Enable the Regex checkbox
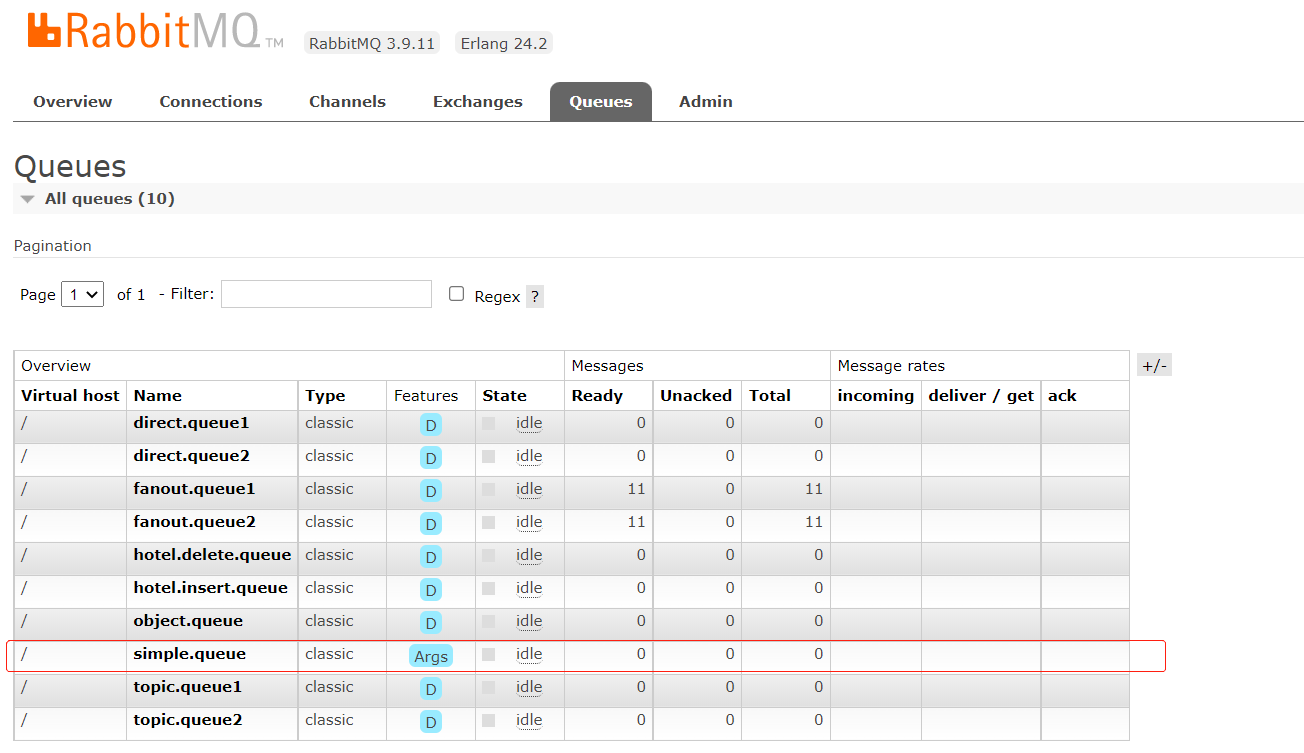1304x753 pixels. [457, 294]
